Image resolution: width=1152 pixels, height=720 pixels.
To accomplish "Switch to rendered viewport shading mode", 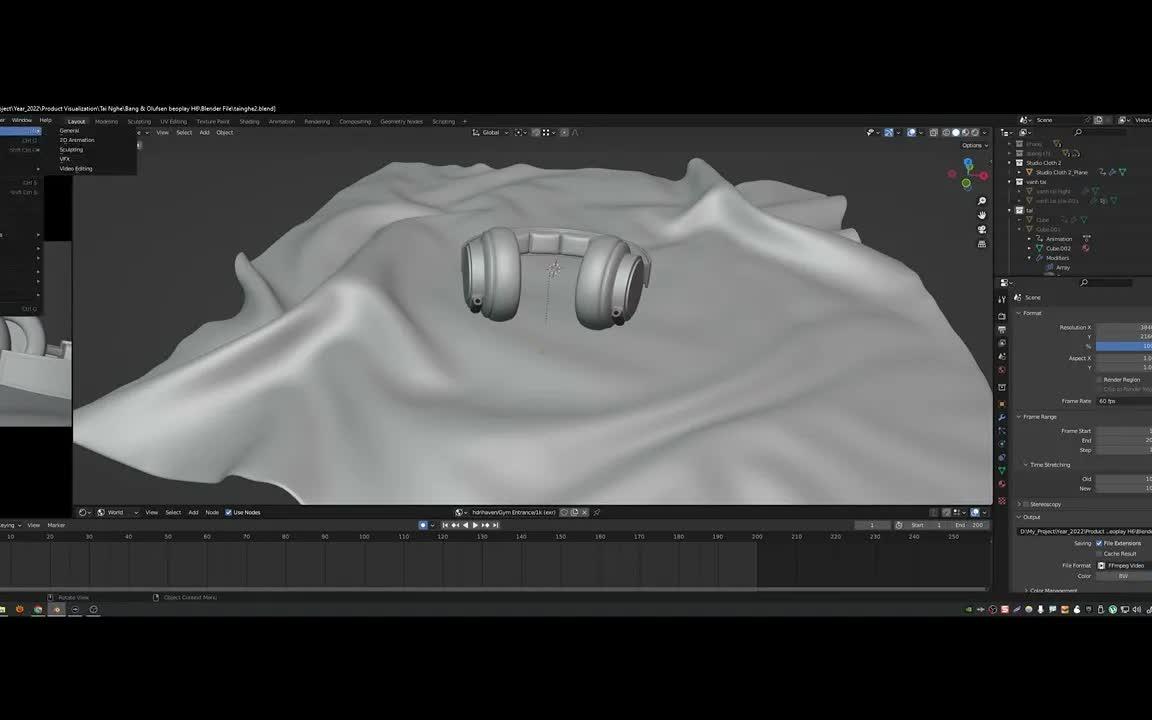I will [x=975, y=132].
